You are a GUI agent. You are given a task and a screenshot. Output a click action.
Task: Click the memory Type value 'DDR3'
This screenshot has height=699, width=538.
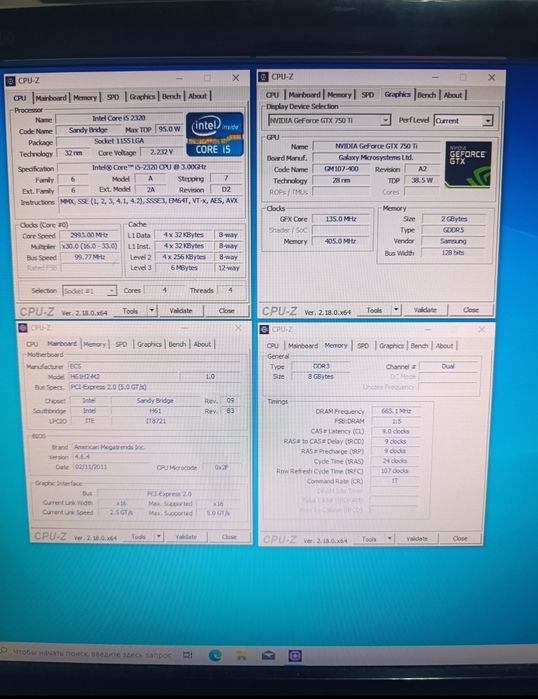pyautogui.click(x=321, y=366)
